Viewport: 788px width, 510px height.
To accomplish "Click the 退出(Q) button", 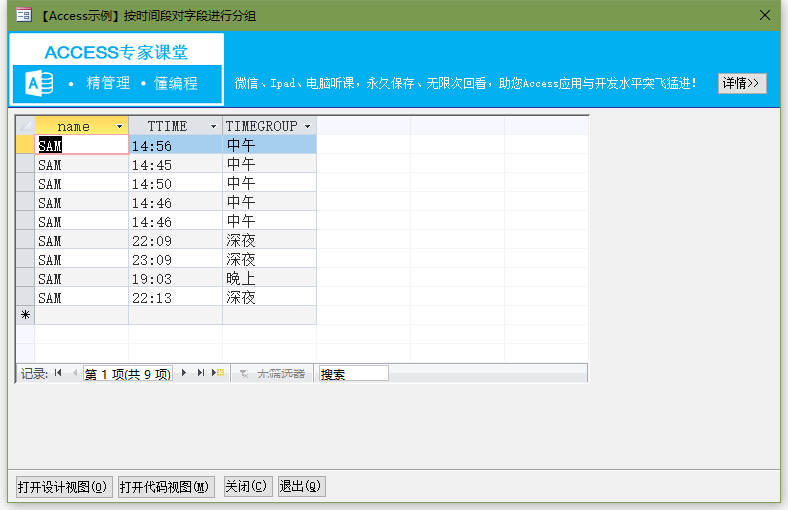I will pos(302,486).
